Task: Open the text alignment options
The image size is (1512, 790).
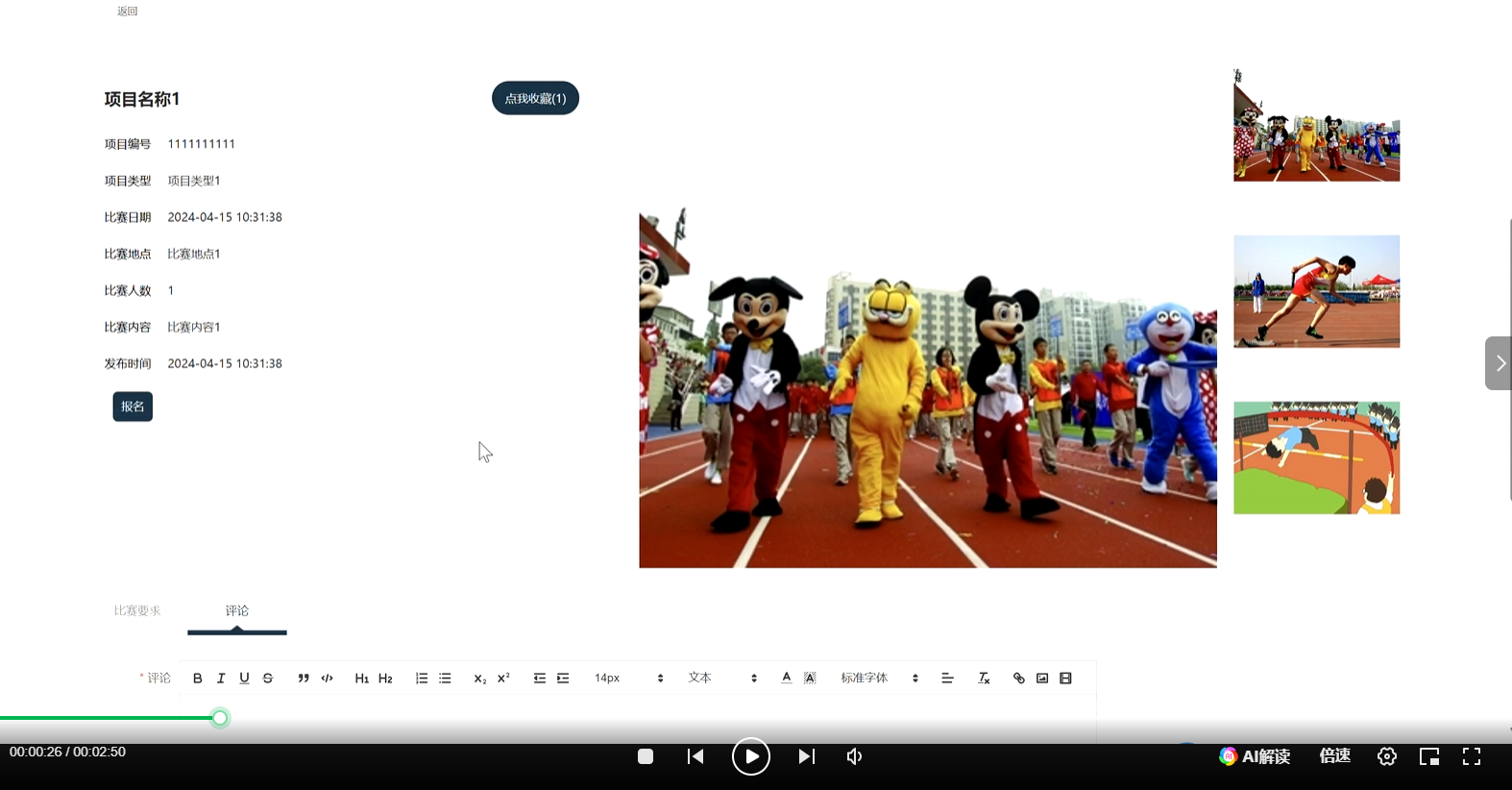Action: pos(947,679)
